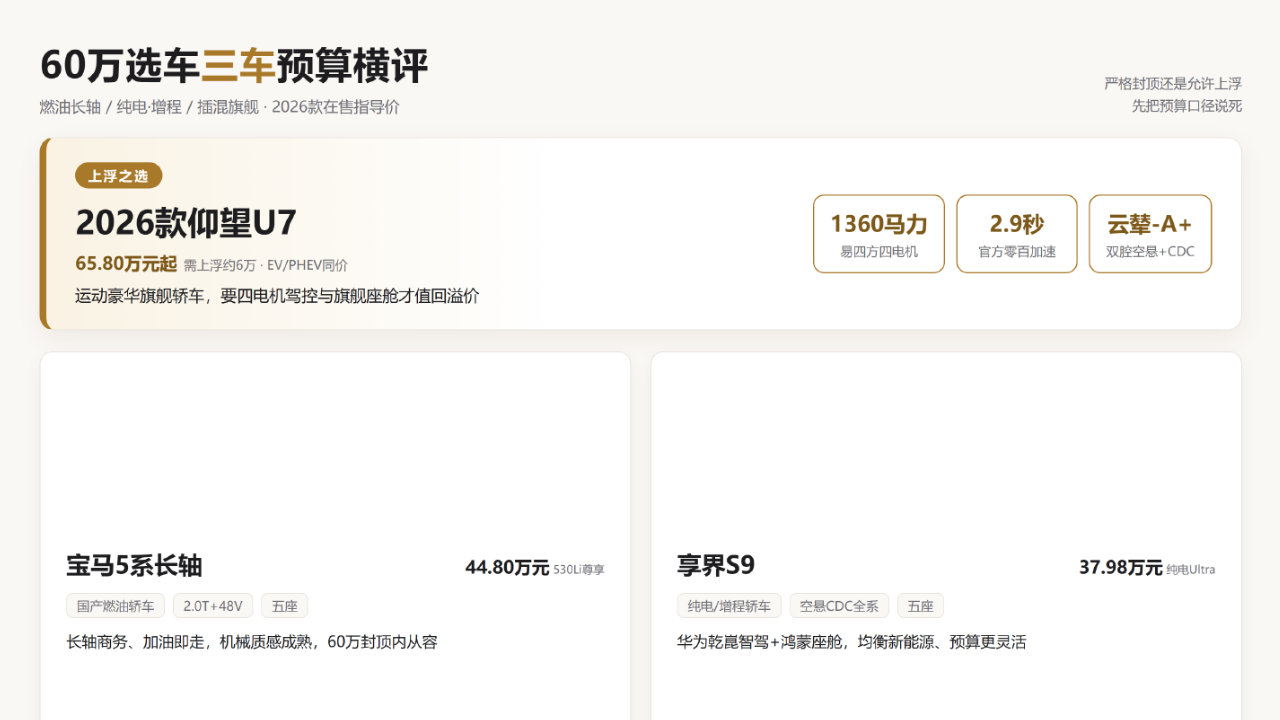Select the 2.0T+48V tag

(213, 606)
